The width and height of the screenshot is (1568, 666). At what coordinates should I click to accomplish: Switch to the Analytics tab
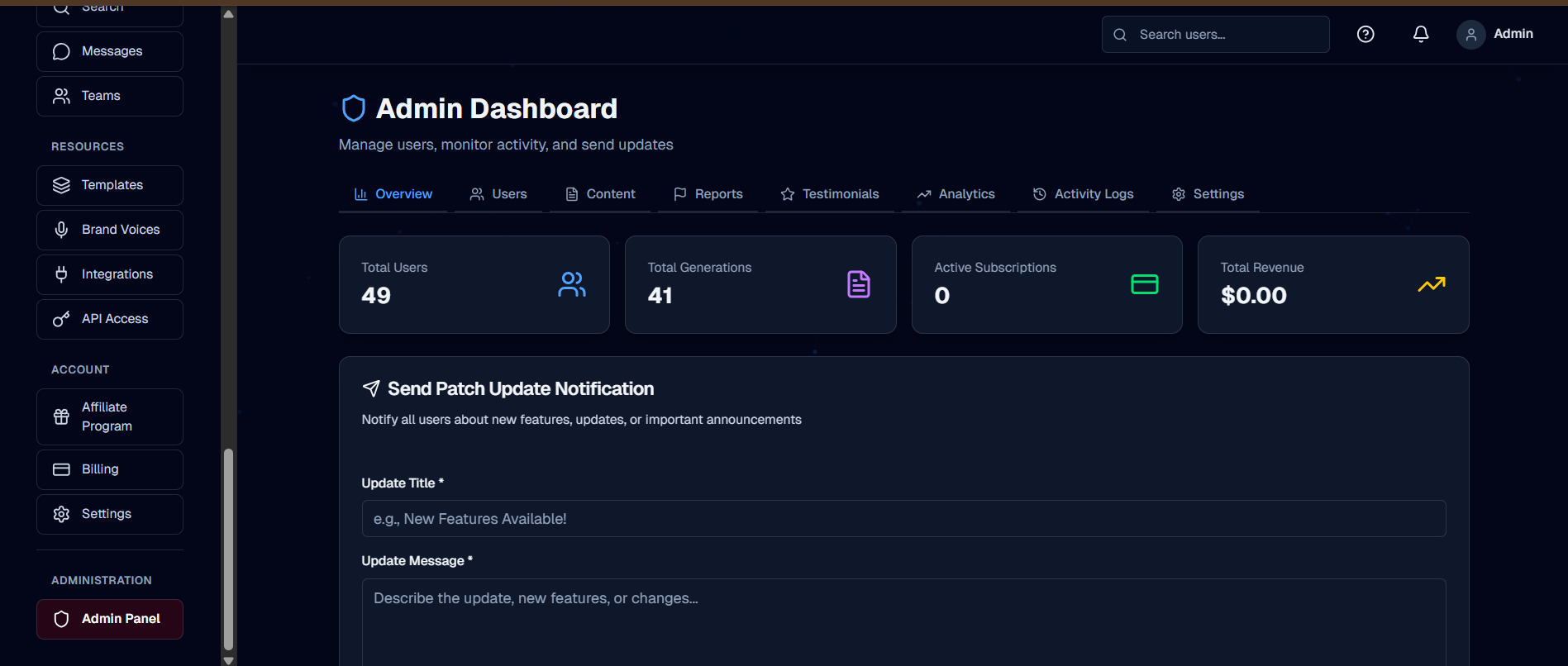point(956,194)
